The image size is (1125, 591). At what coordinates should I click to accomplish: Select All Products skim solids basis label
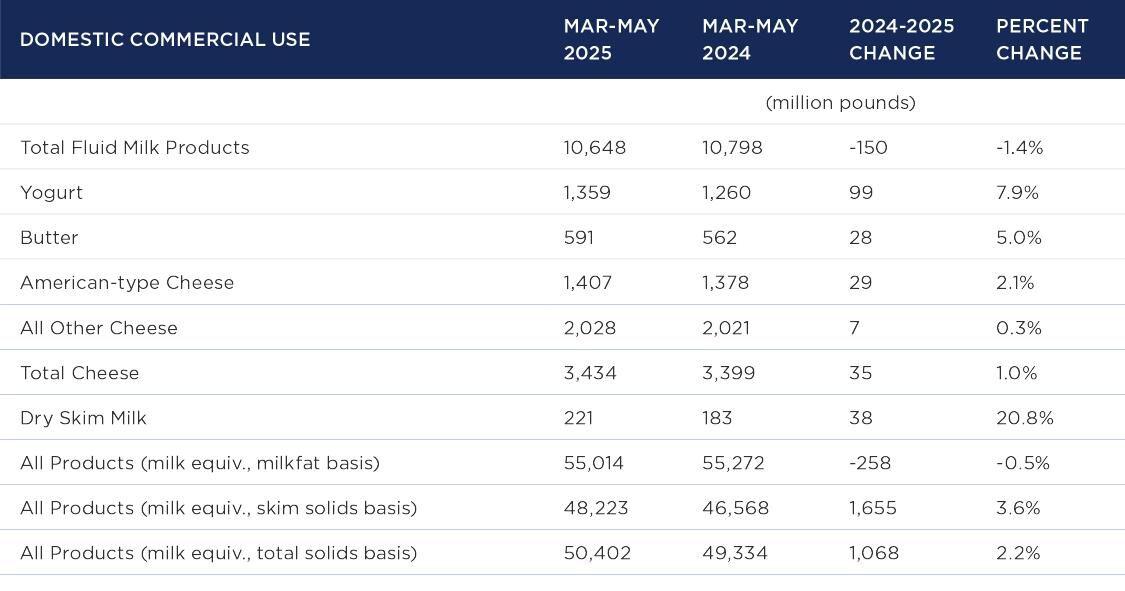click(x=218, y=508)
